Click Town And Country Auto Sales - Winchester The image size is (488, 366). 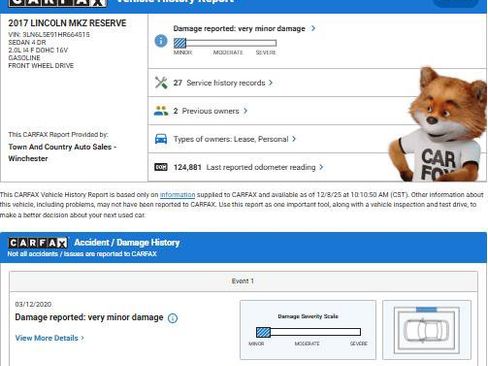(x=62, y=153)
